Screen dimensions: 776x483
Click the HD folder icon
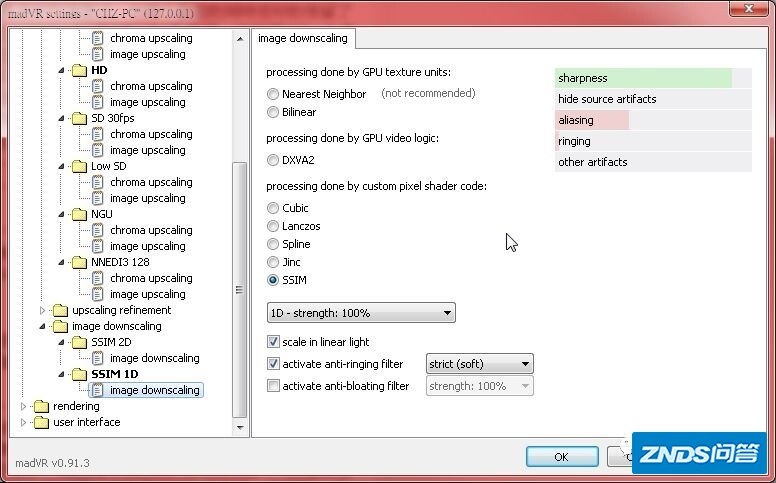pyautogui.click(x=80, y=70)
